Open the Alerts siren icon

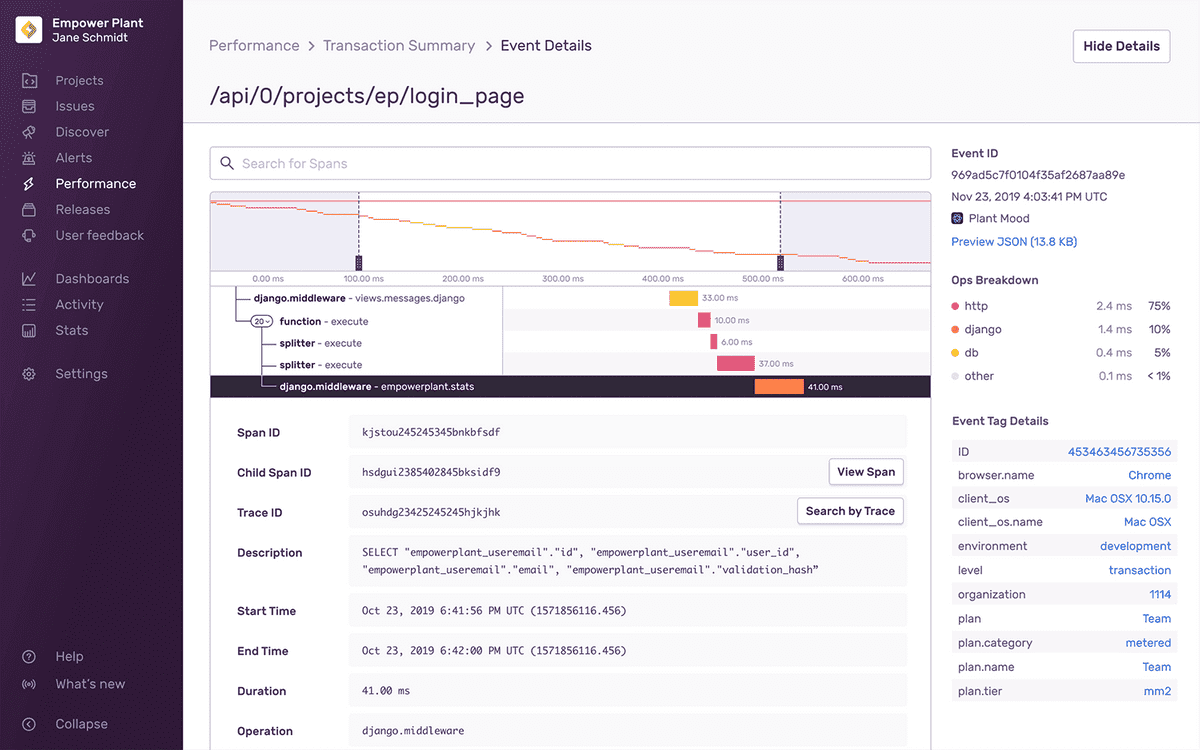[29, 158]
